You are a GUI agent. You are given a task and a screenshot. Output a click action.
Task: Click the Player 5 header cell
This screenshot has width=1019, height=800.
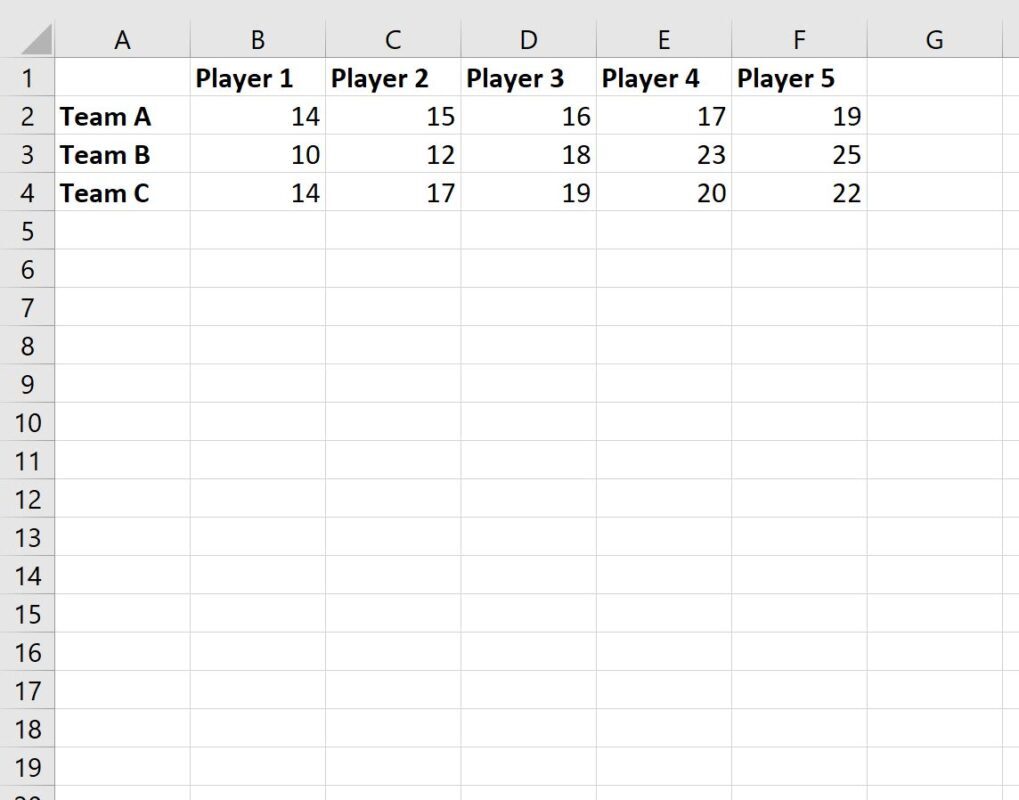[x=799, y=77]
